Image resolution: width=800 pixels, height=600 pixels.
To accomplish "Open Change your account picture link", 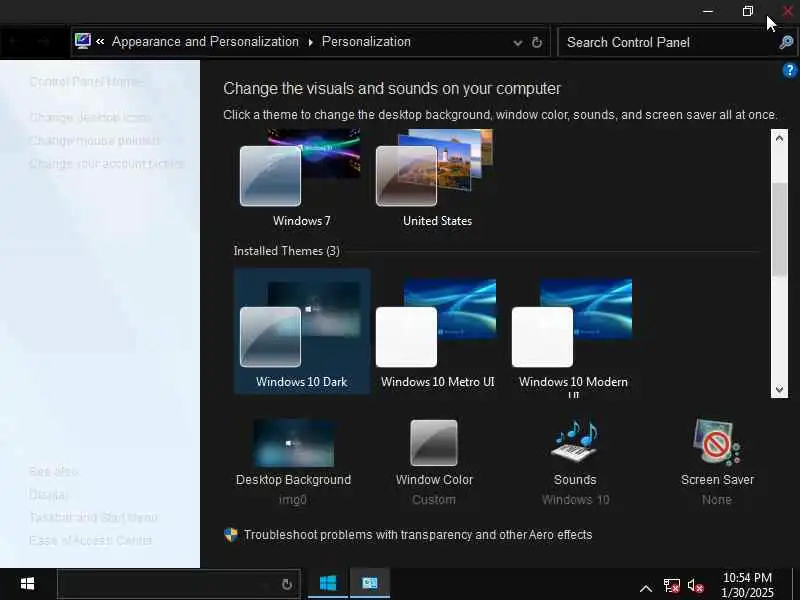I will [107, 164].
